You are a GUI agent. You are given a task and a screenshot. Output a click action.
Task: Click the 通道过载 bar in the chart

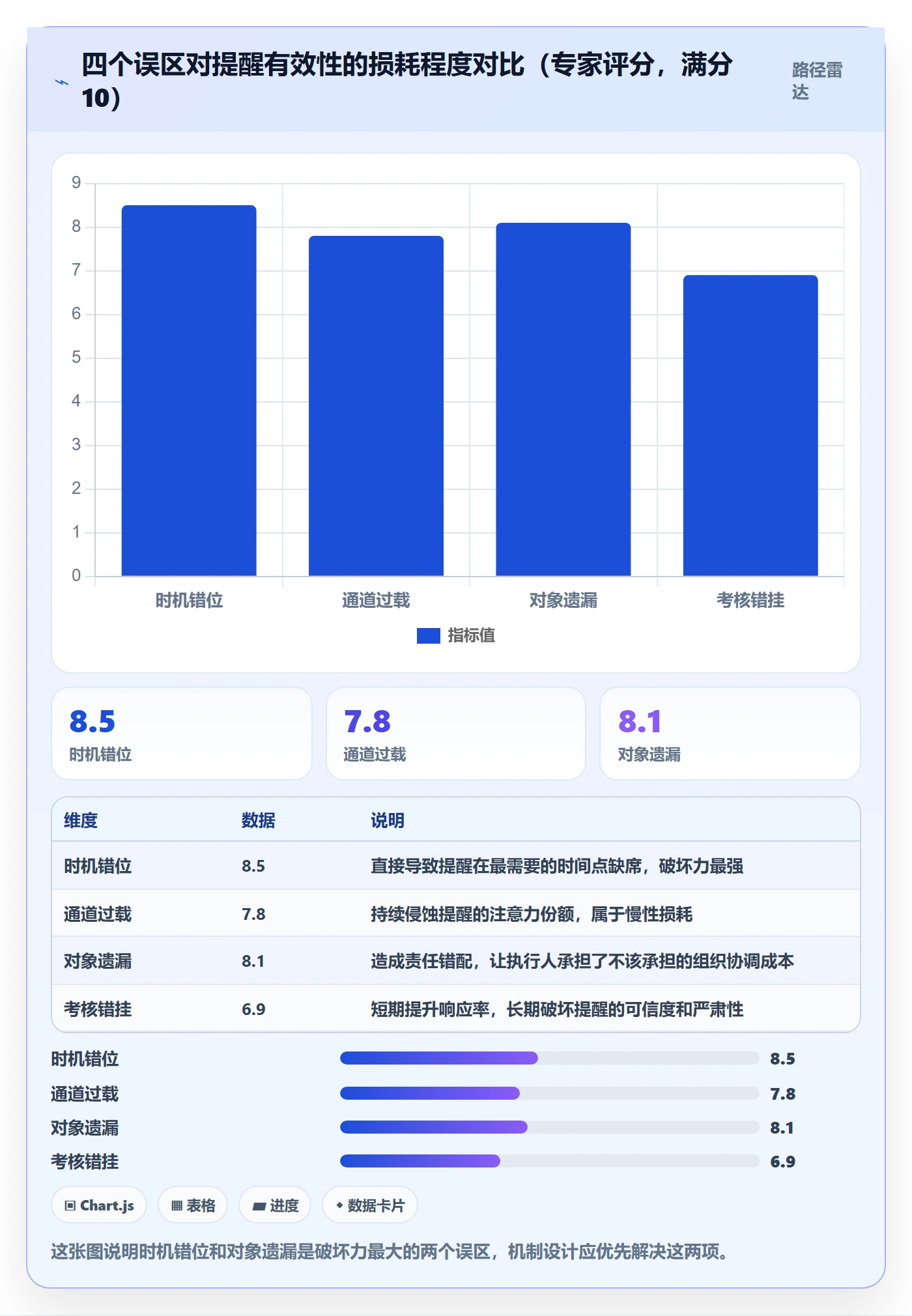(x=376, y=406)
